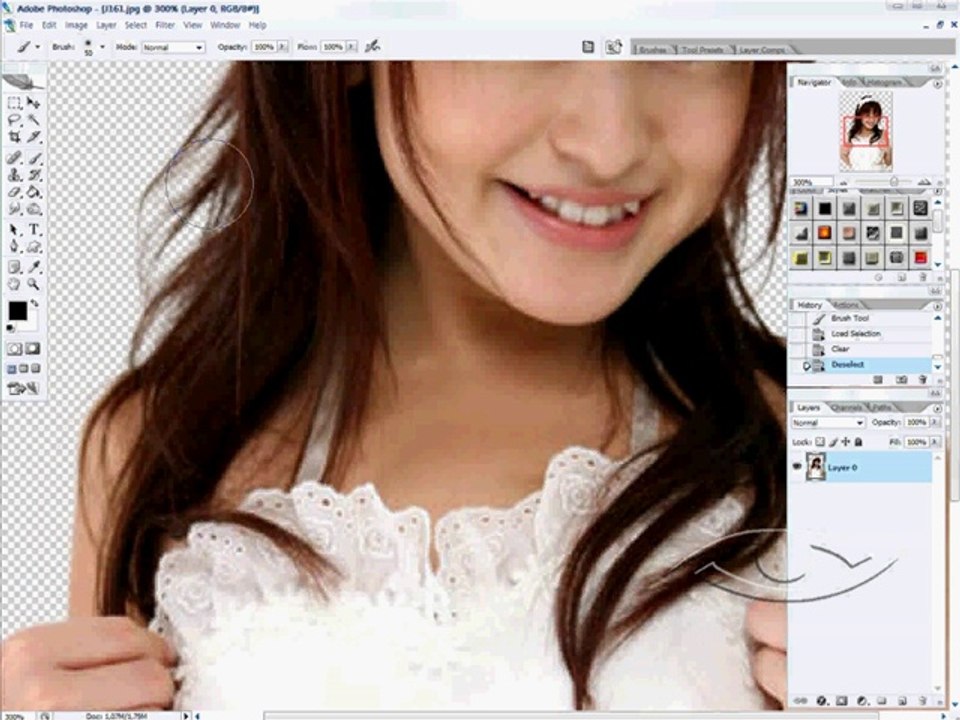
Task: Reset default foreground and background colors
Action: point(10,328)
